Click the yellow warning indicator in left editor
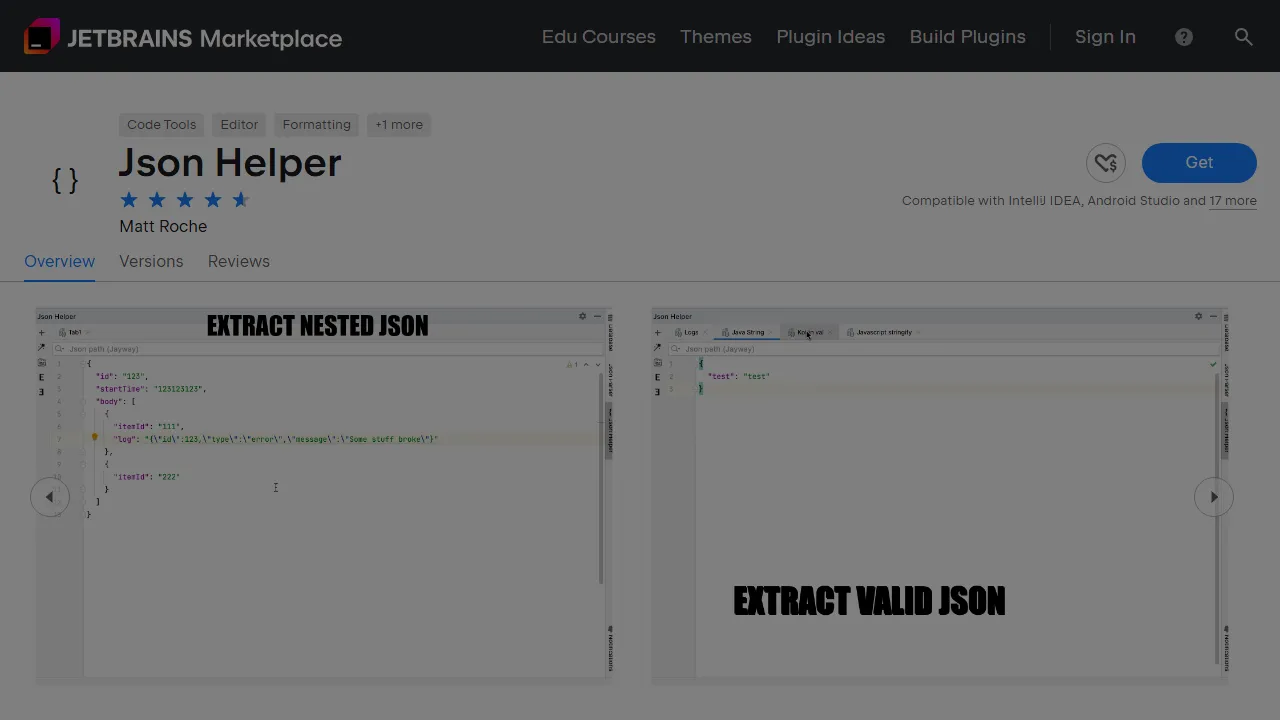 click(94, 438)
